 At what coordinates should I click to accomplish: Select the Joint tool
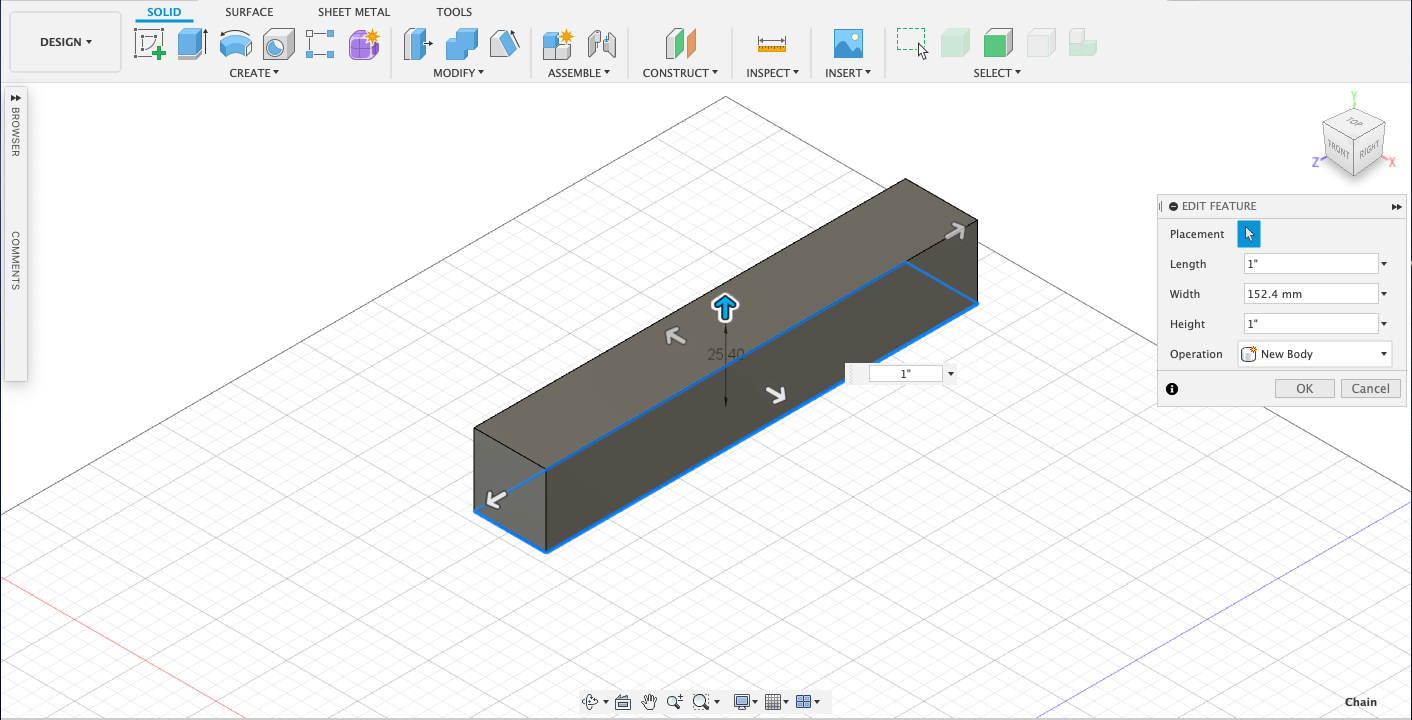(601, 43)
